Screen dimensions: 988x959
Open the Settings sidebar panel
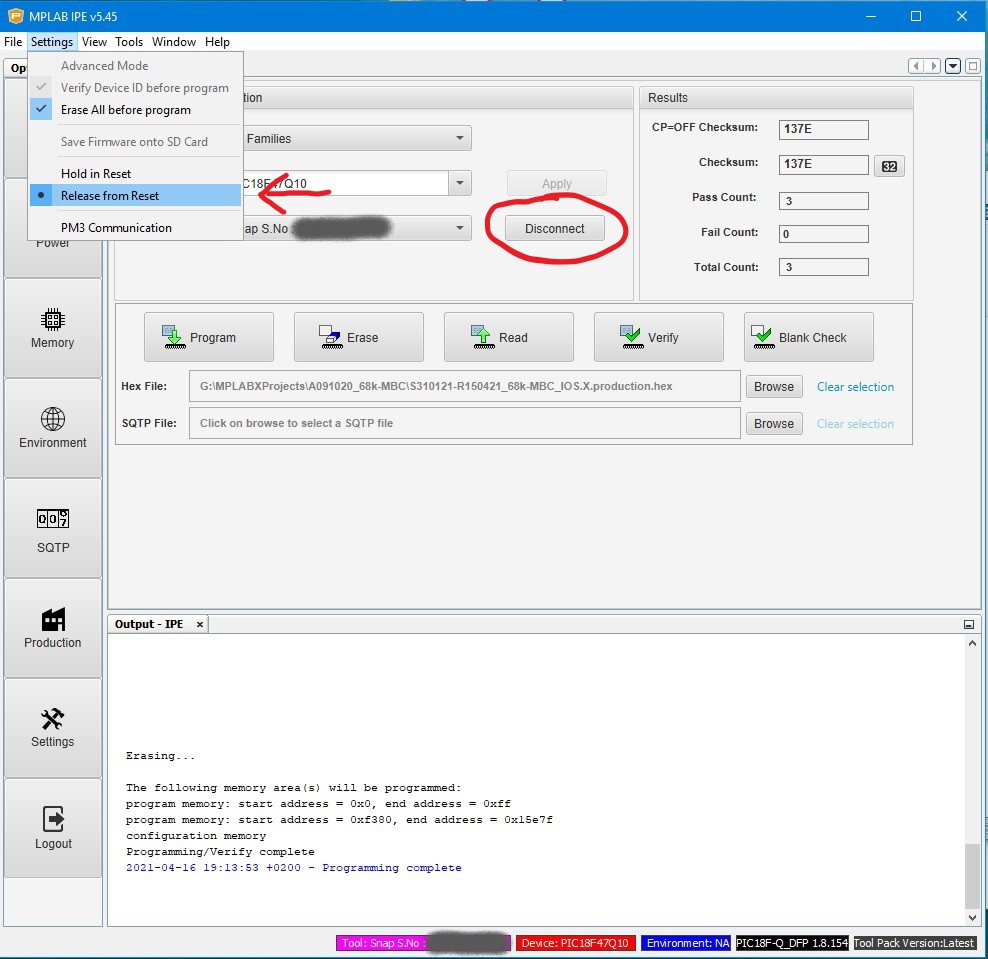pos(53,728)
